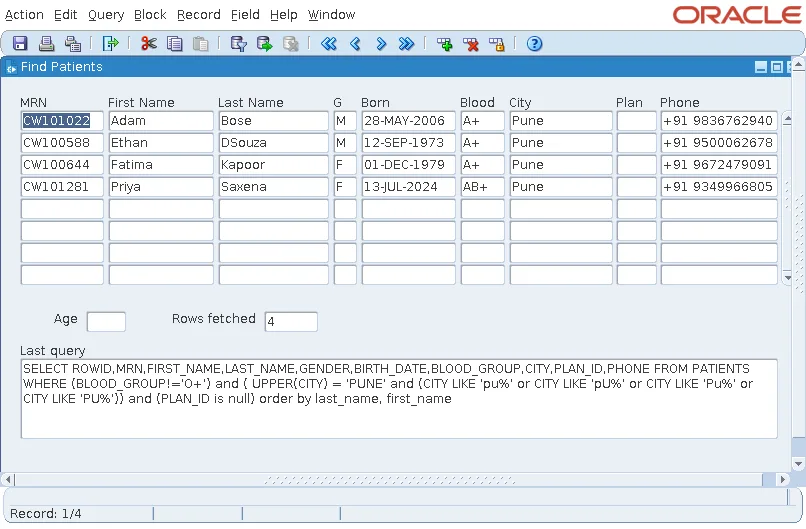806x529 pixels.
Task: Jump to the previous block, double-left arrow
Action: tap(329, 44)
